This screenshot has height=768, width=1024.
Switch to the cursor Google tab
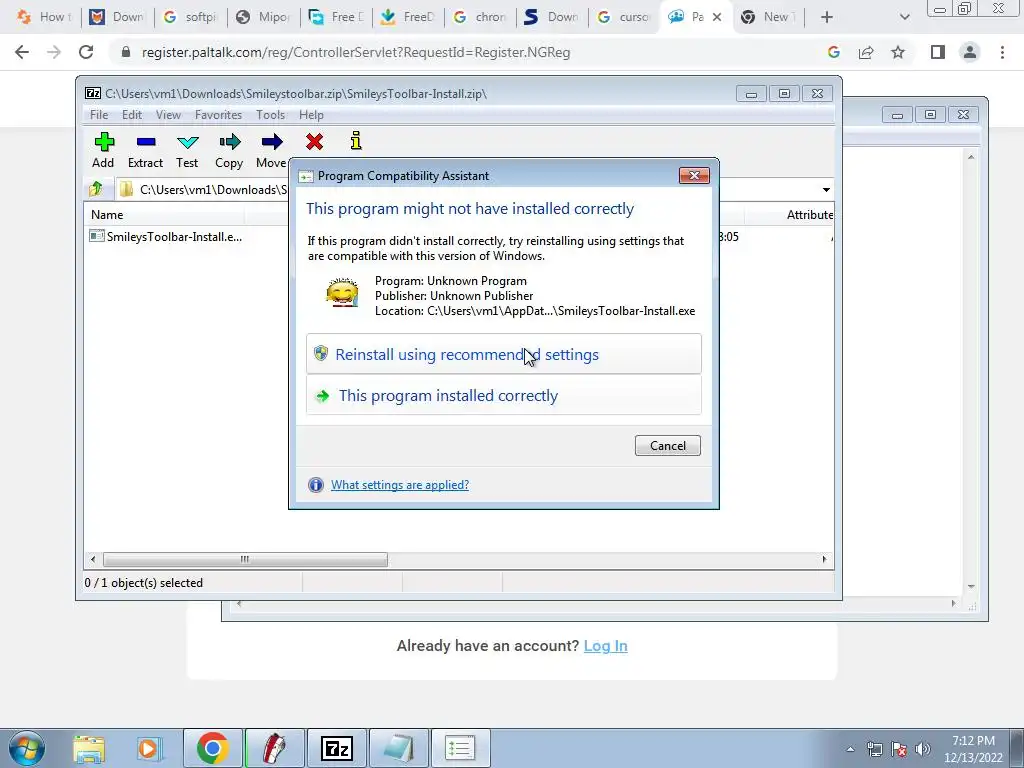(x=623, y=17)
